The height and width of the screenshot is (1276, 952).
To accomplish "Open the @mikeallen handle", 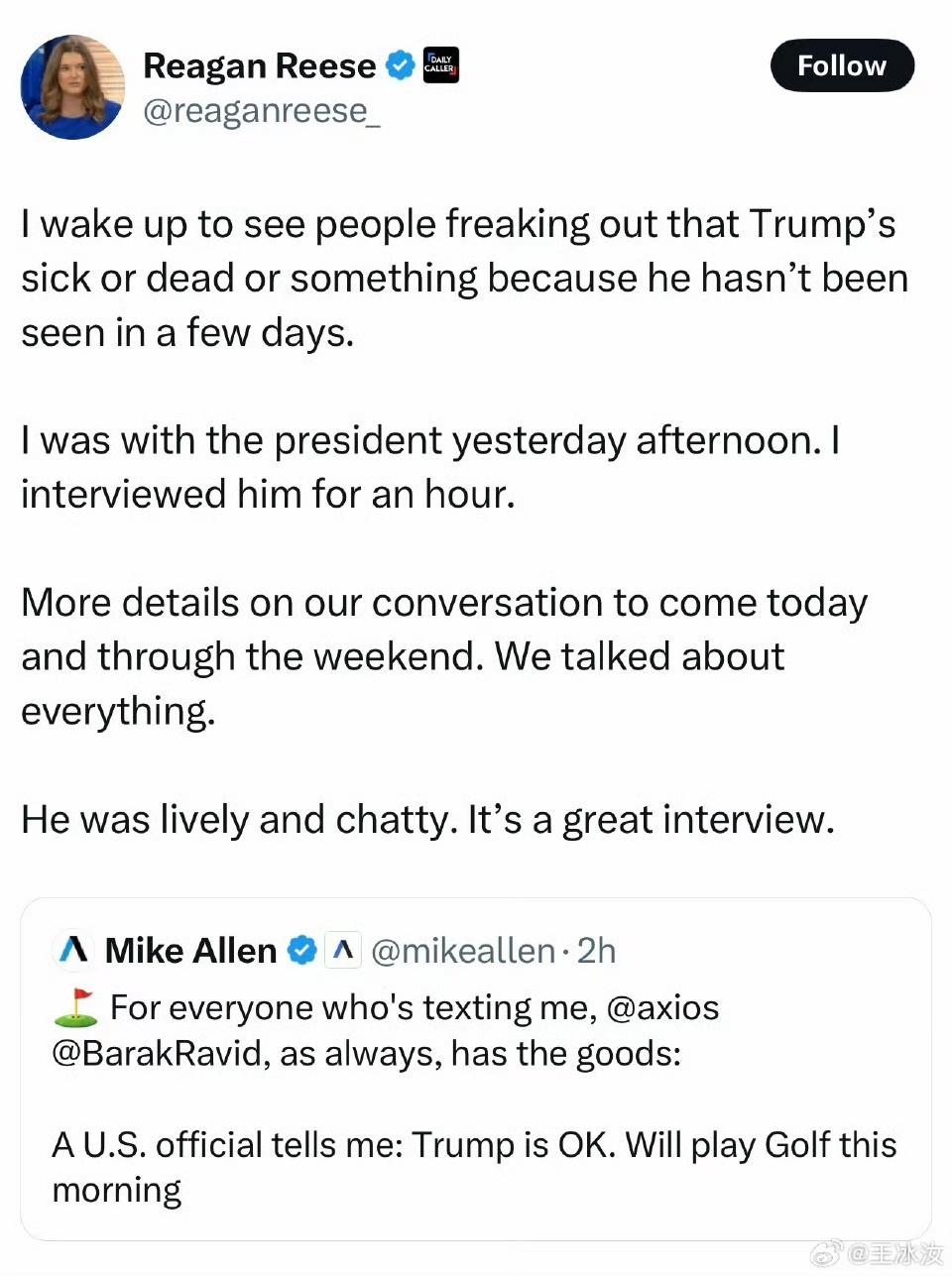I will pos(463,951).
